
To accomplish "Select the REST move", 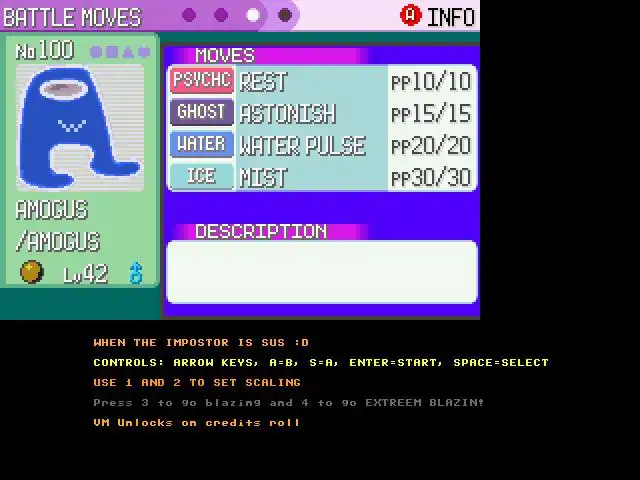I will point(264,82).
